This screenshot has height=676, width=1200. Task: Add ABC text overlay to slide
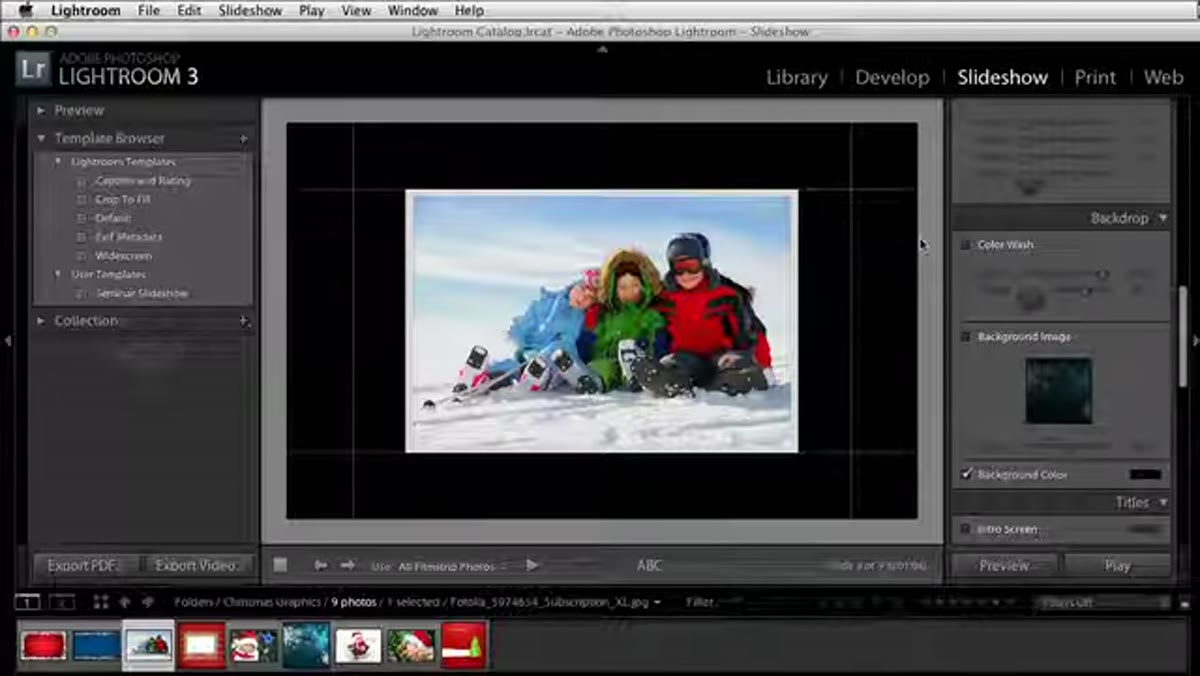click(649, 565)
